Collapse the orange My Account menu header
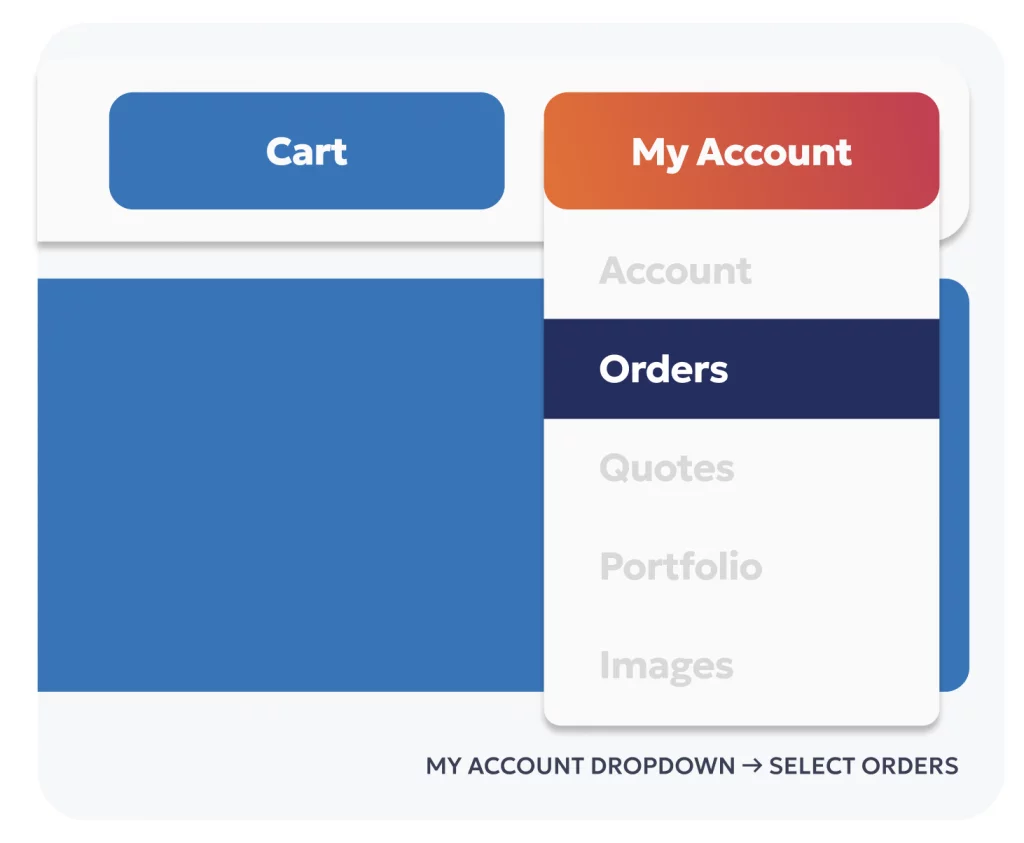The image size is (1024, 843). (x=741, y=151)
